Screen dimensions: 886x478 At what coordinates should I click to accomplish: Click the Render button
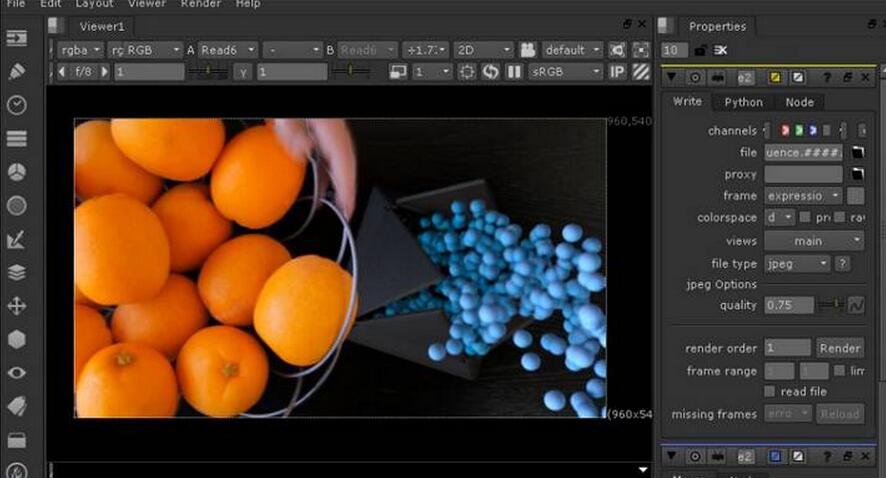pos(840,348)
